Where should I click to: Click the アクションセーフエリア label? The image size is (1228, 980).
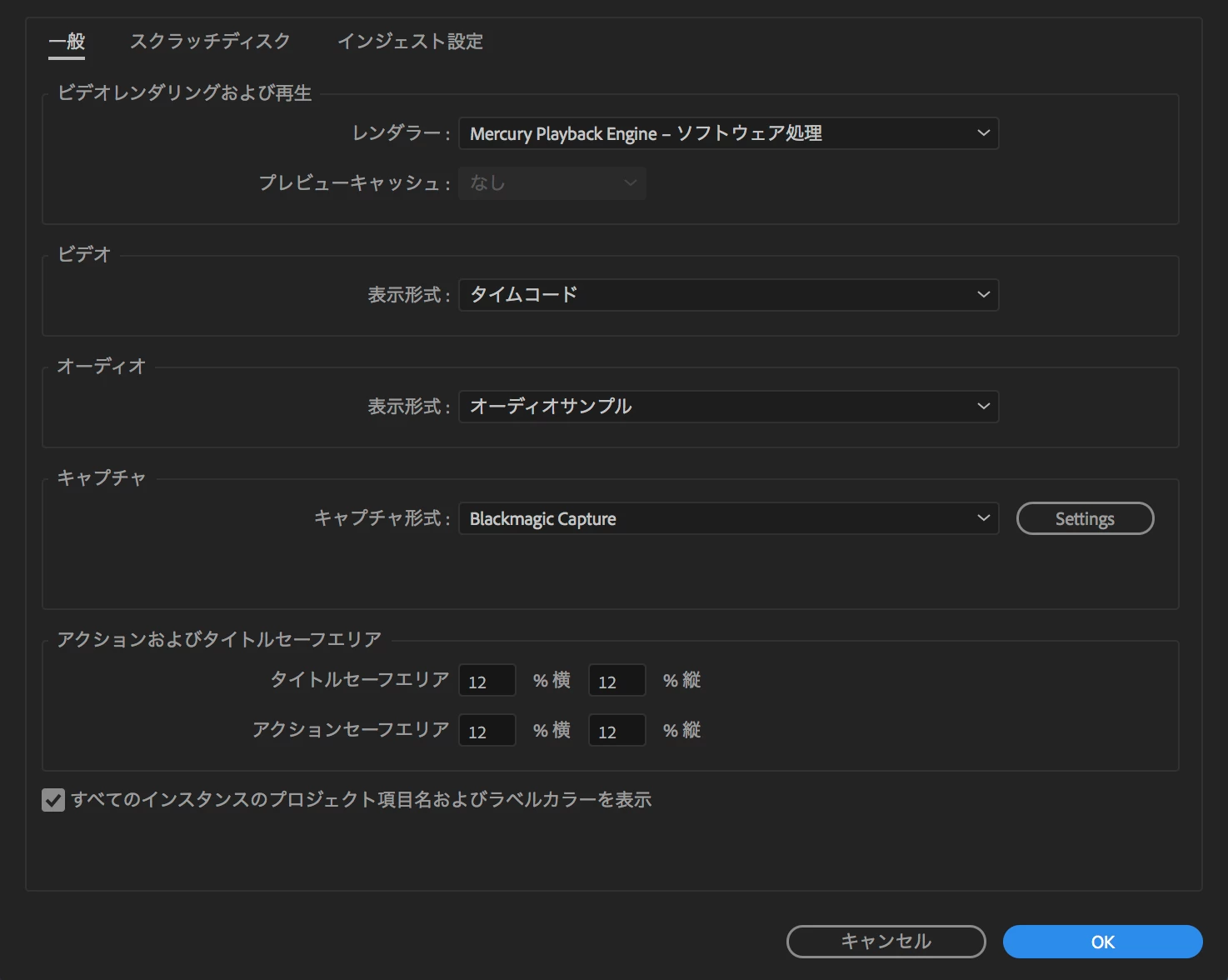351,730
